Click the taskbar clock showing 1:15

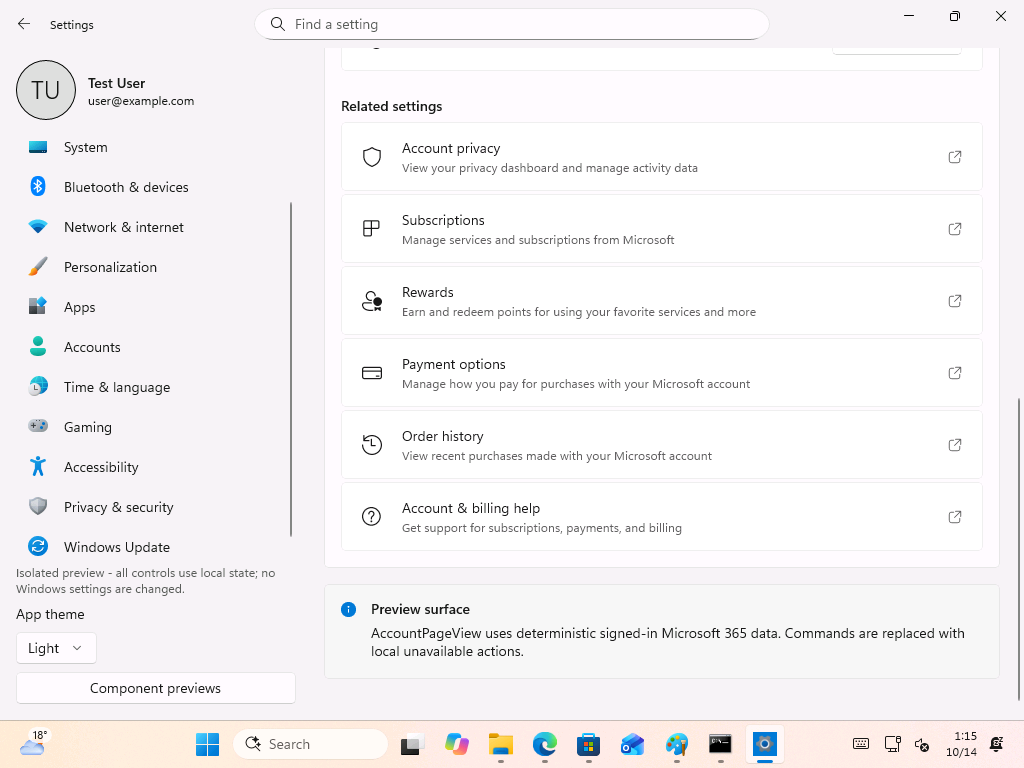point(962,744)
